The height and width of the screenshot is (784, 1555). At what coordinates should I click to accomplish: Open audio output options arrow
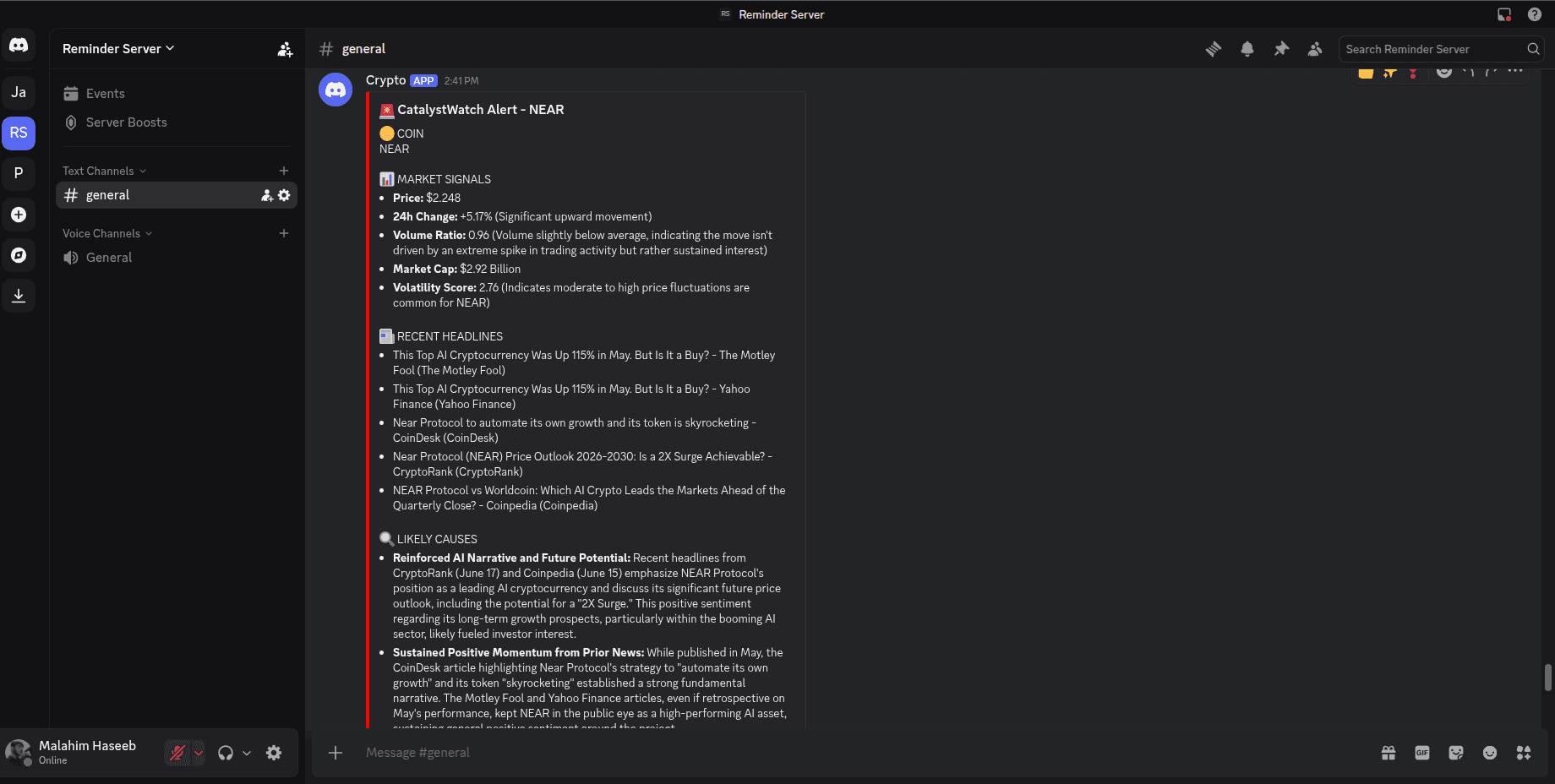point(247,753)
